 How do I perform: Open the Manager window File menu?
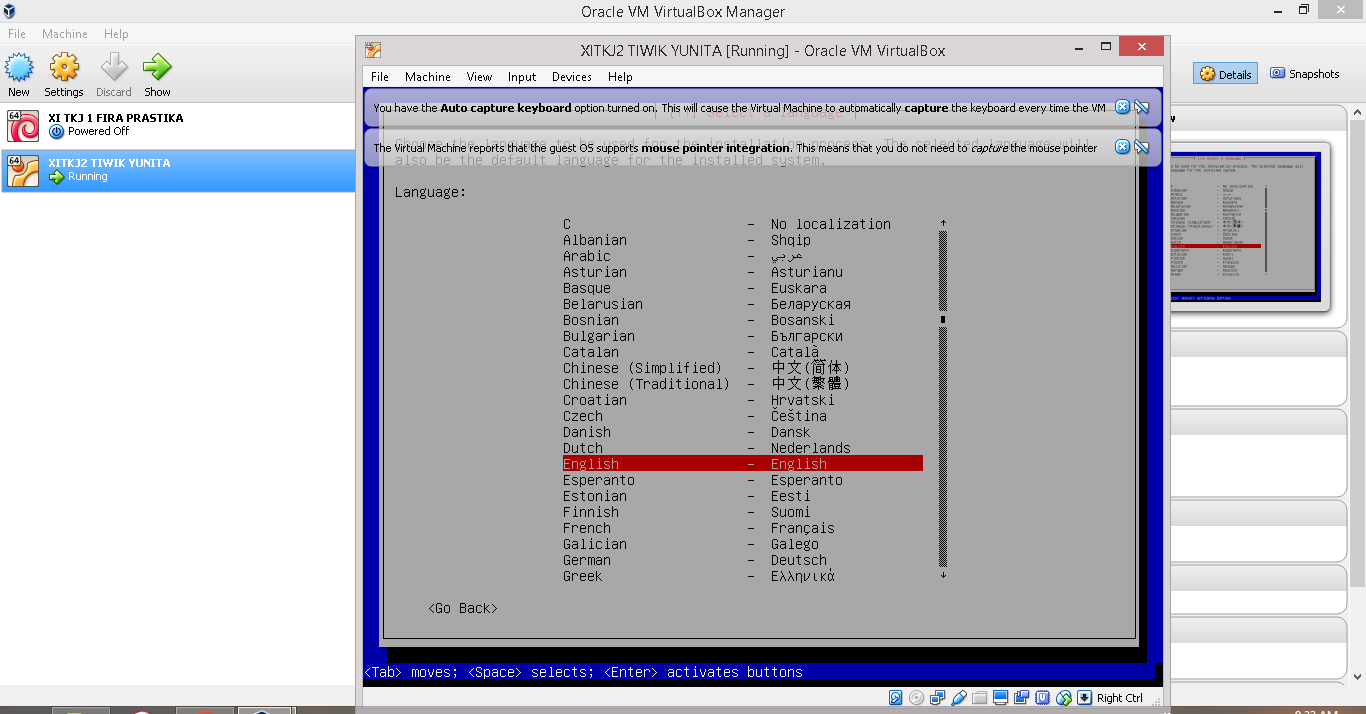(x=17, y=34)
